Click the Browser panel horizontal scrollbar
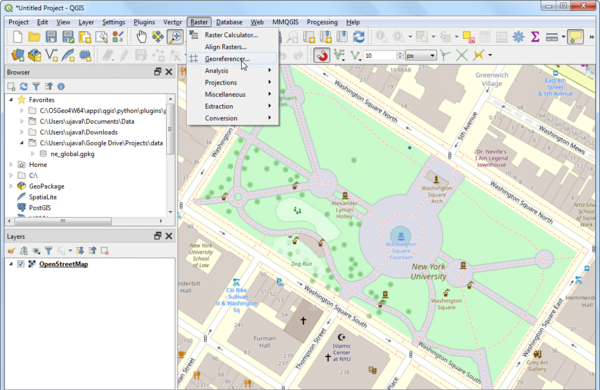Image resolution: width=600 pixels, height=390 pixels. [x=63, y=221]
